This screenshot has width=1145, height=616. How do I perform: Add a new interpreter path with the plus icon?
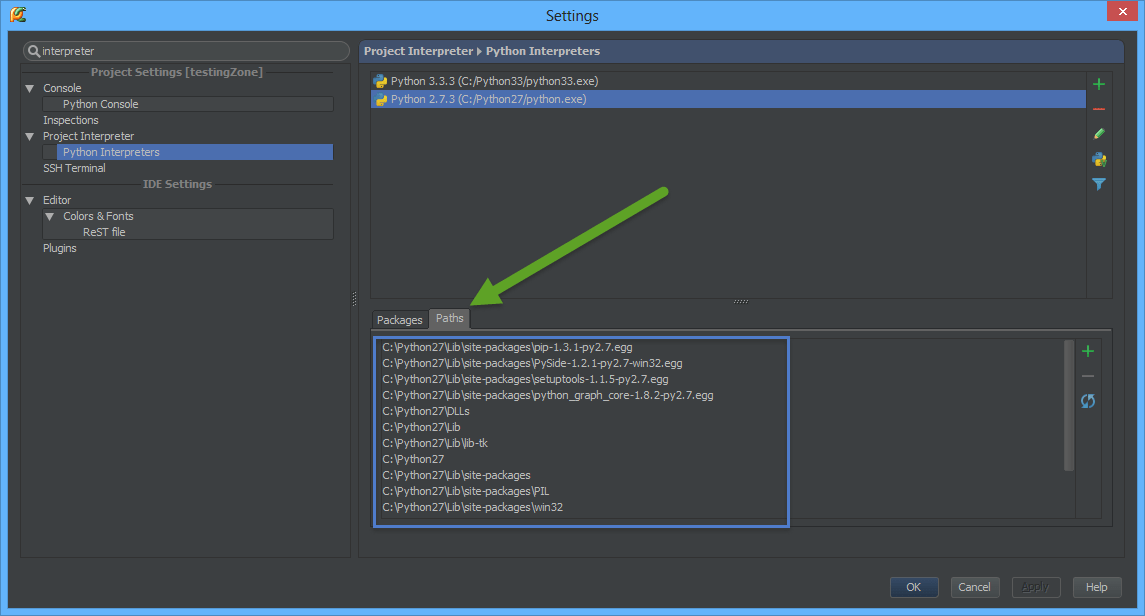1088,351
